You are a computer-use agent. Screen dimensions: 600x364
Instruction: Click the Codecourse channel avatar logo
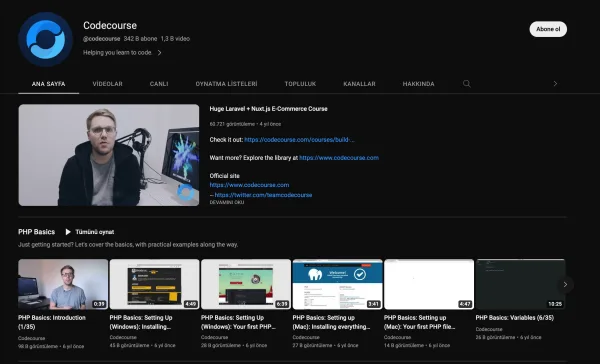point(46,39)
